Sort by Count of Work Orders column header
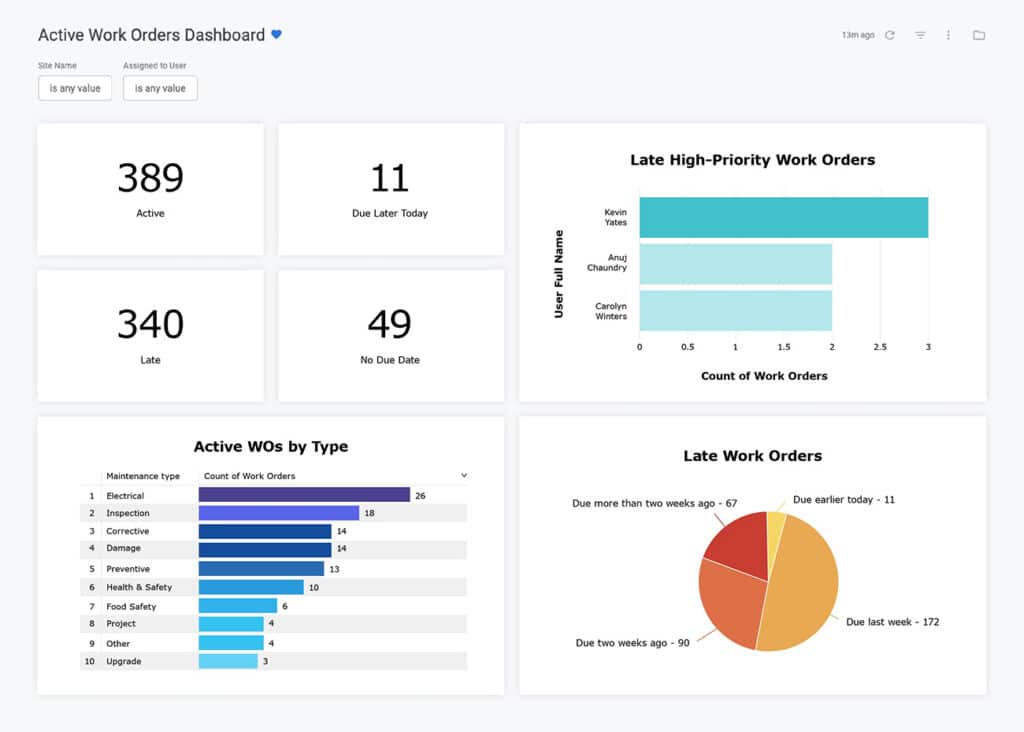The image size is (1024, 732). [x=249, y=476]
